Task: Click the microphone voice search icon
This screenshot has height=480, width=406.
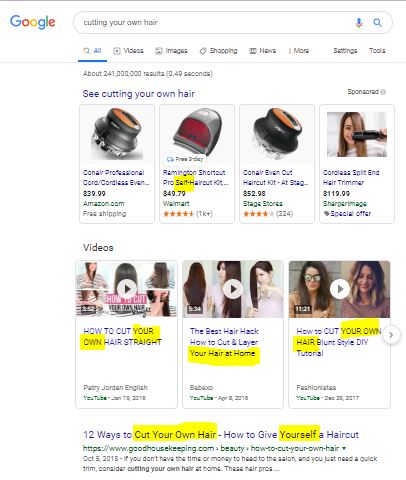Action: 359,23
